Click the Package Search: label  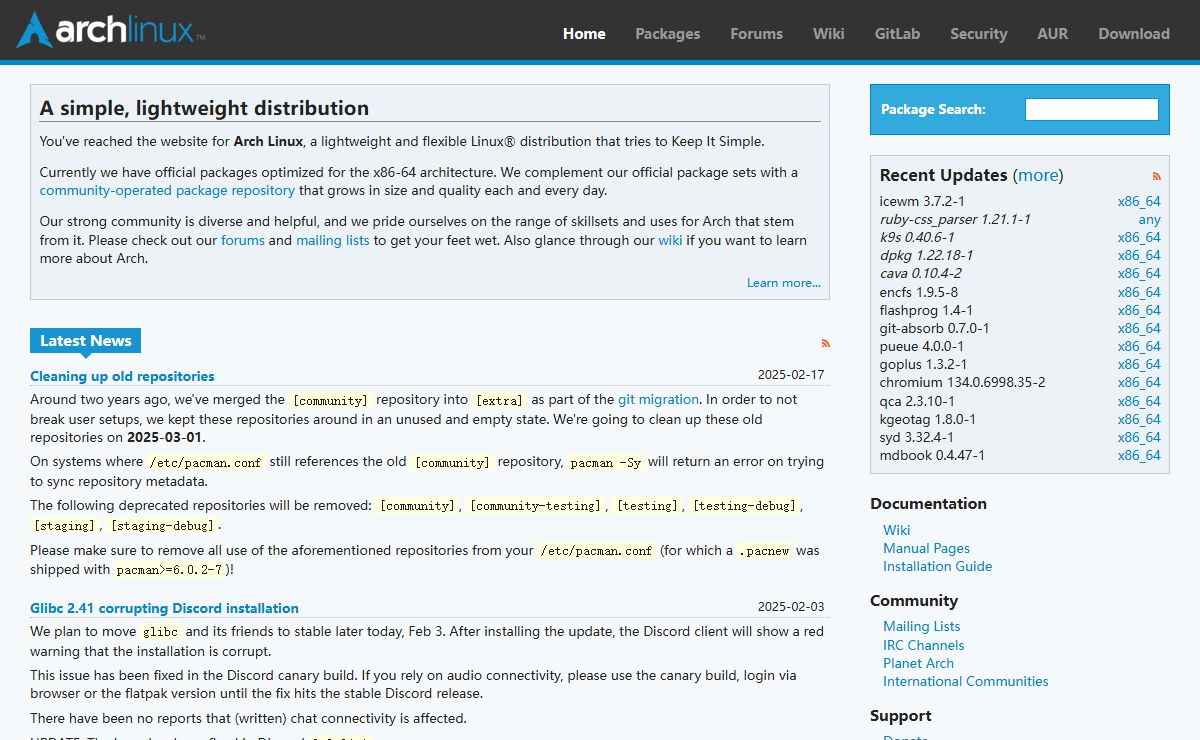933,110
